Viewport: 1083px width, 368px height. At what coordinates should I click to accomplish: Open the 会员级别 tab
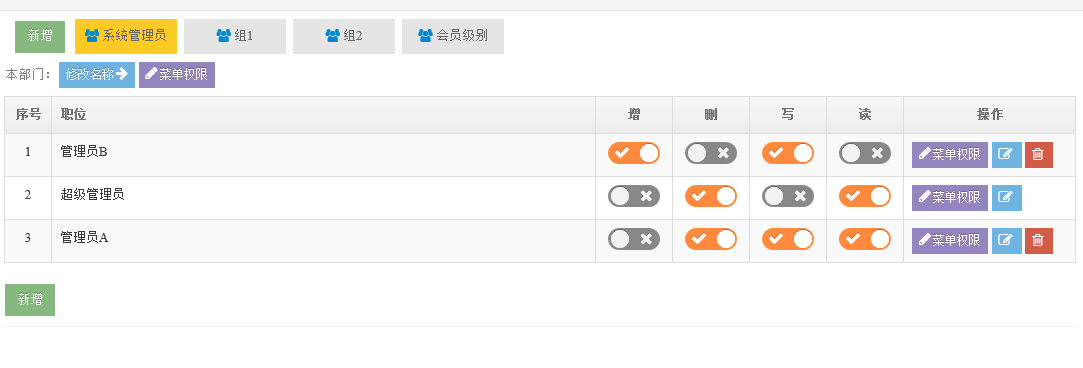[453, 36]
